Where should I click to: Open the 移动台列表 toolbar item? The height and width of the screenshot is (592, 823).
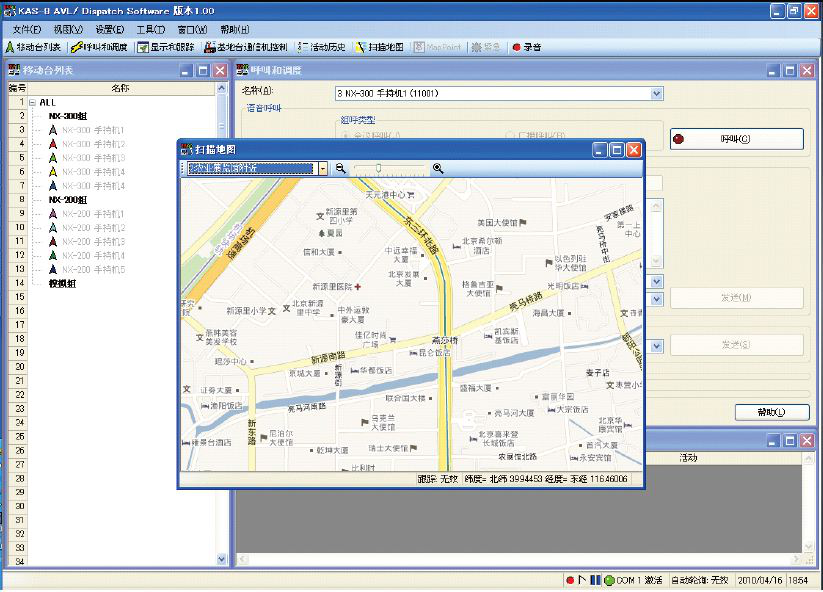[x=34, y=47]
